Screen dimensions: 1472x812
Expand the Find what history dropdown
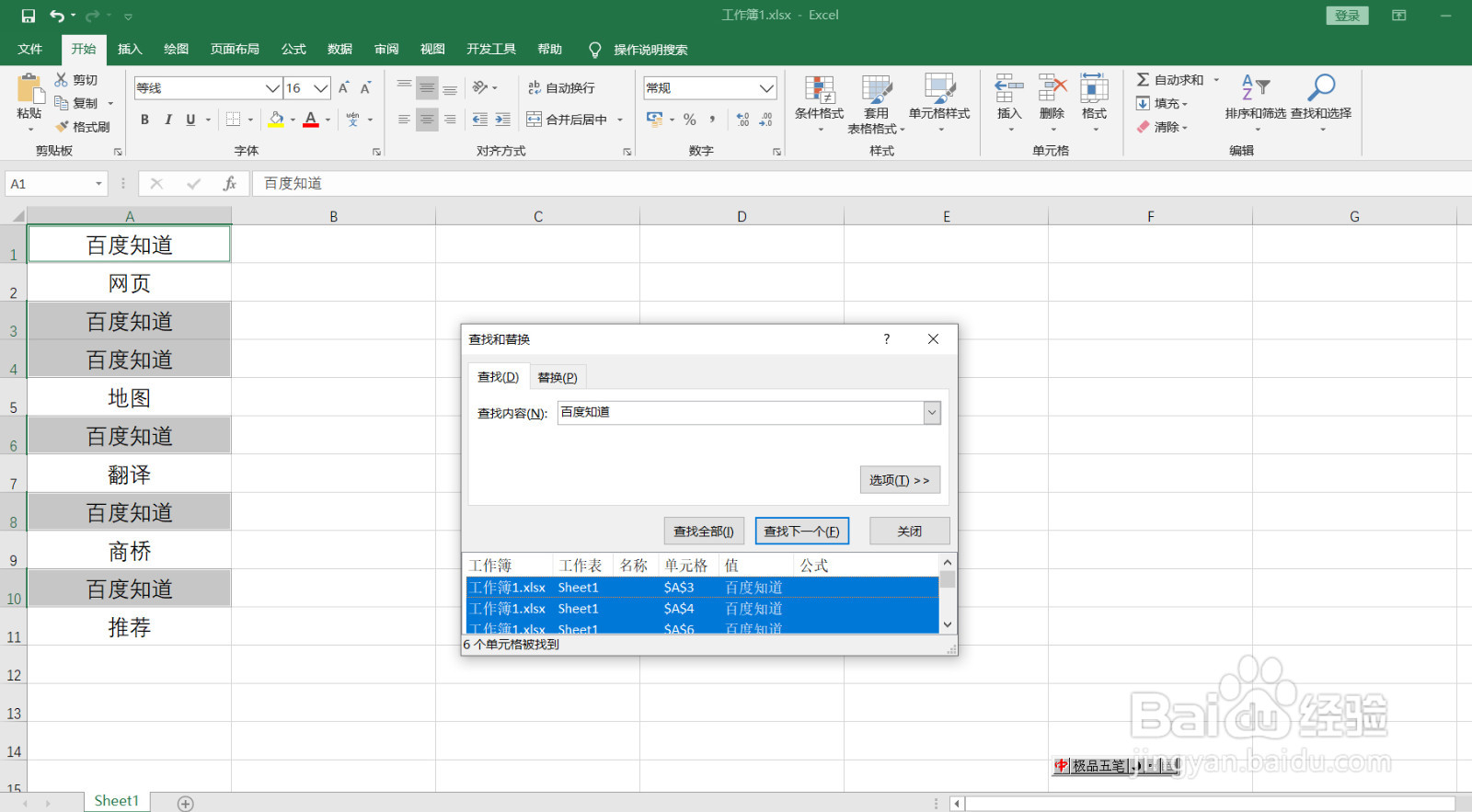point(932,413)
